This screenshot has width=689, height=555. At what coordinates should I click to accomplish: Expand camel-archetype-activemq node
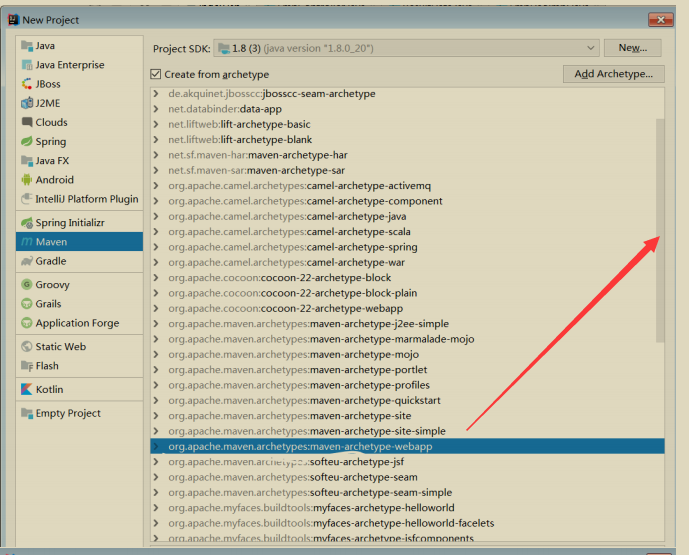[156, 185]
